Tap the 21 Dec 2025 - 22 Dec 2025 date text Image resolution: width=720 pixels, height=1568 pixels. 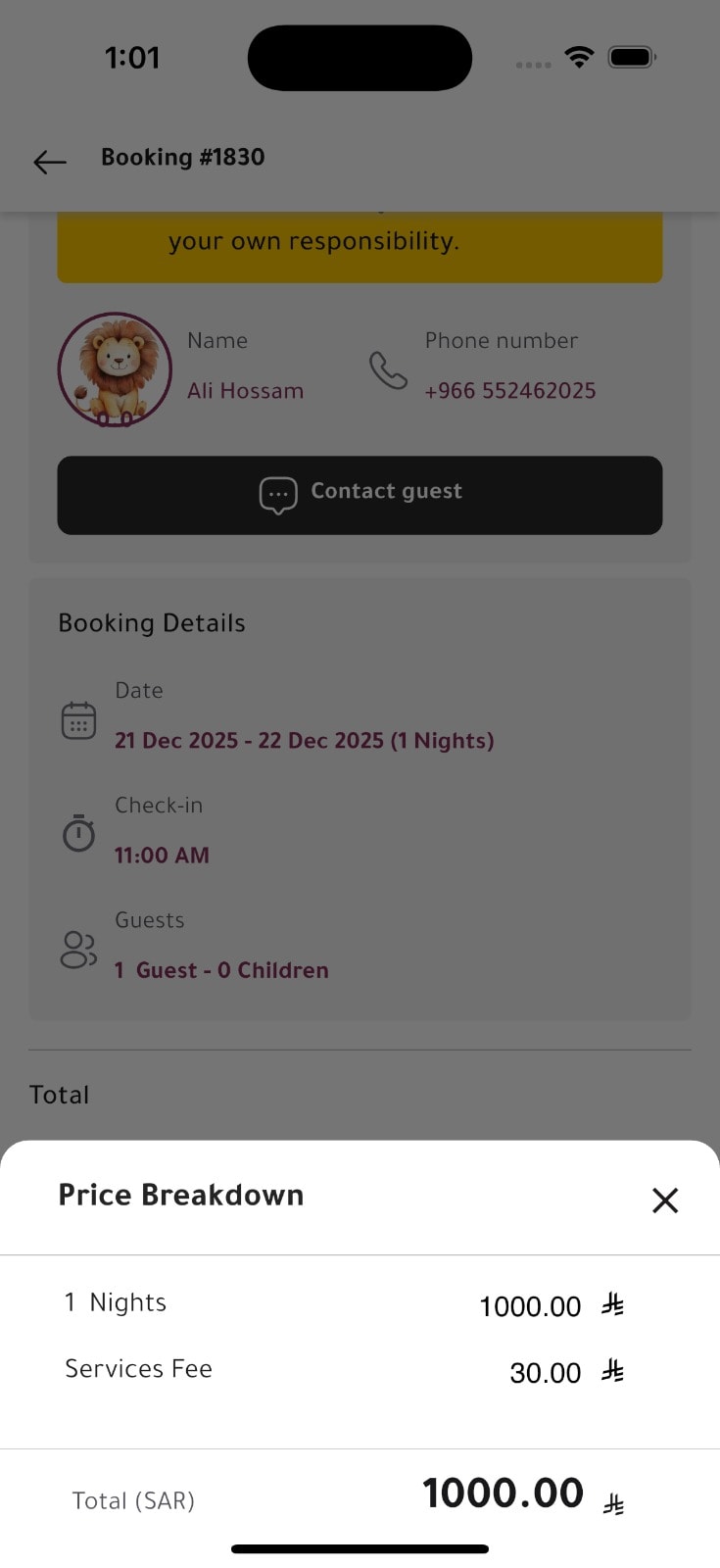pyautogui.click(x=305, y=740)
